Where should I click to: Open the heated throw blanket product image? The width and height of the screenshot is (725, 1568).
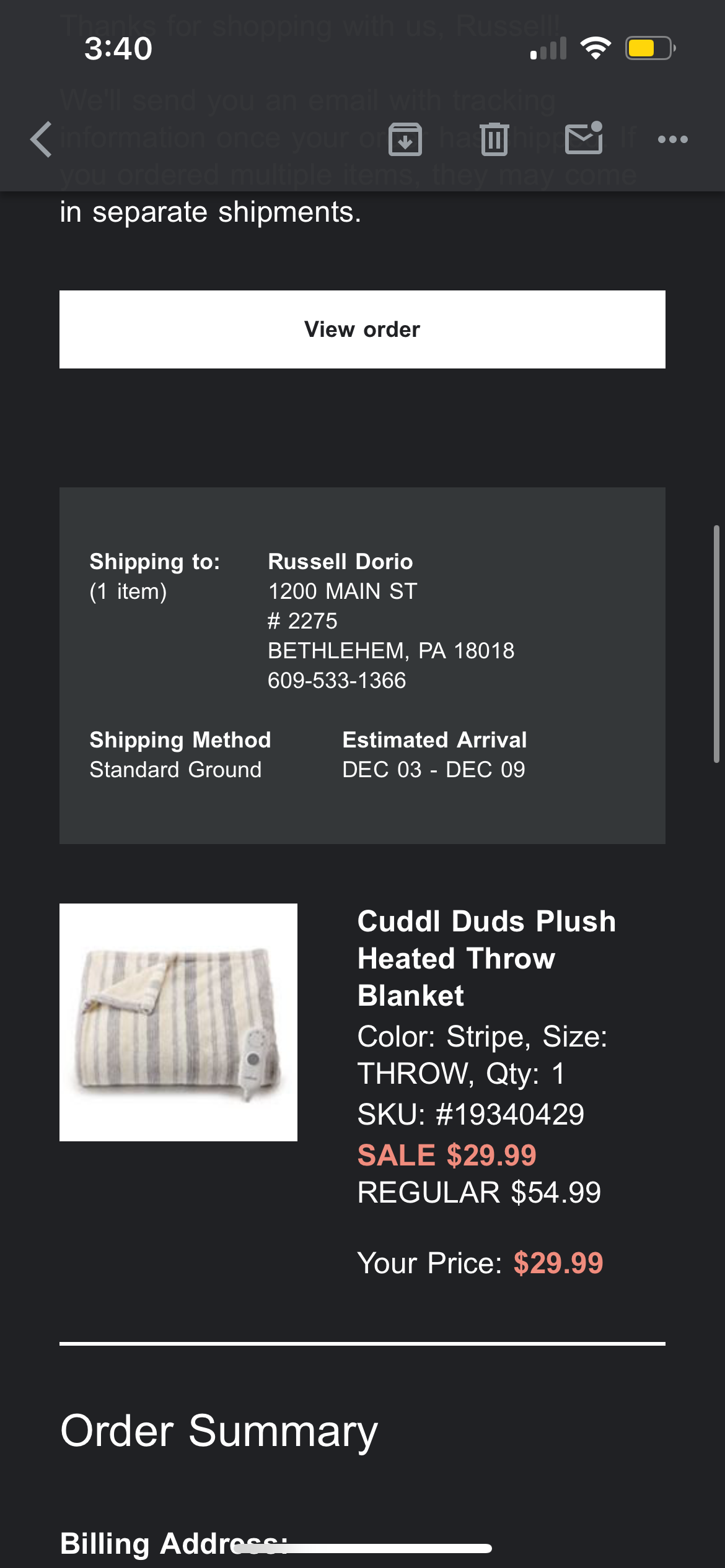coord(178,1022)
